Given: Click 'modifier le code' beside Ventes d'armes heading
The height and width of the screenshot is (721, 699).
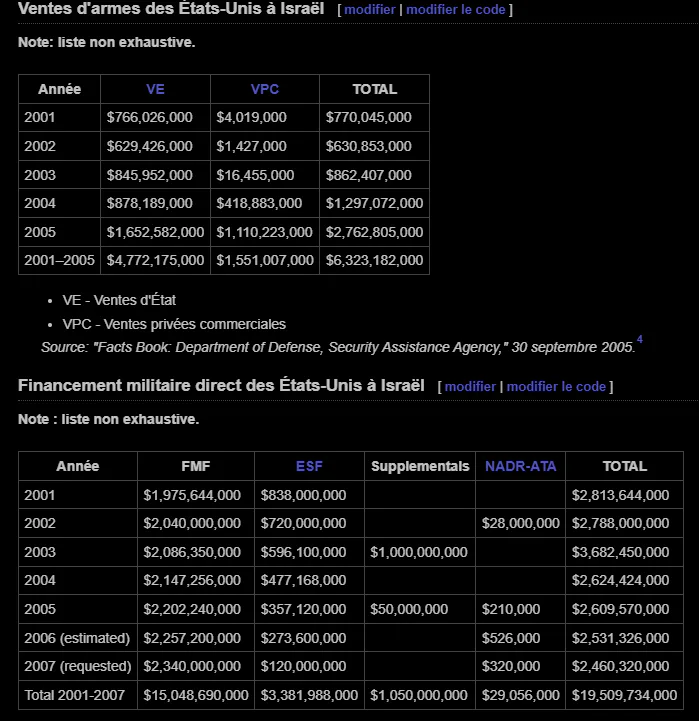Looking at the screenshot, I should tap(456, 10).
